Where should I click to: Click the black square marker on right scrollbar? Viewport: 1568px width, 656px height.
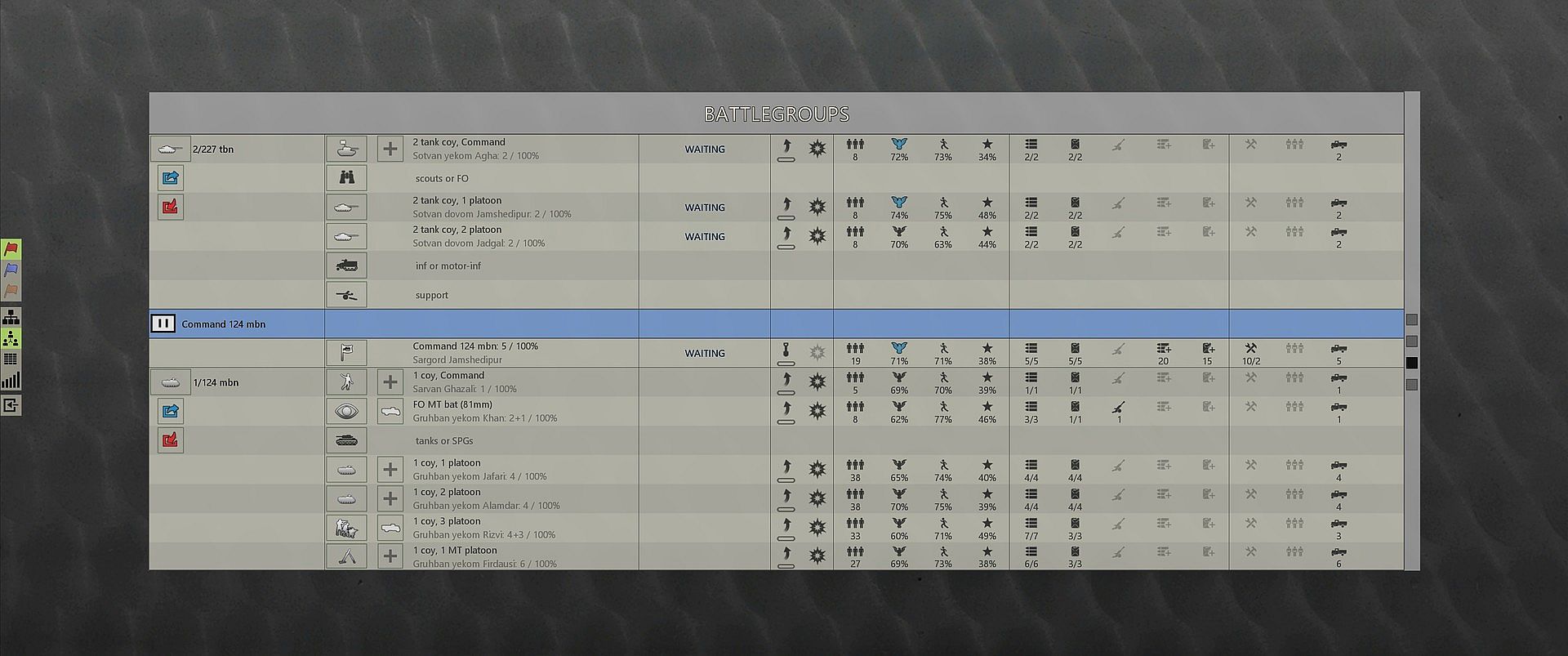click(1412, 363)
